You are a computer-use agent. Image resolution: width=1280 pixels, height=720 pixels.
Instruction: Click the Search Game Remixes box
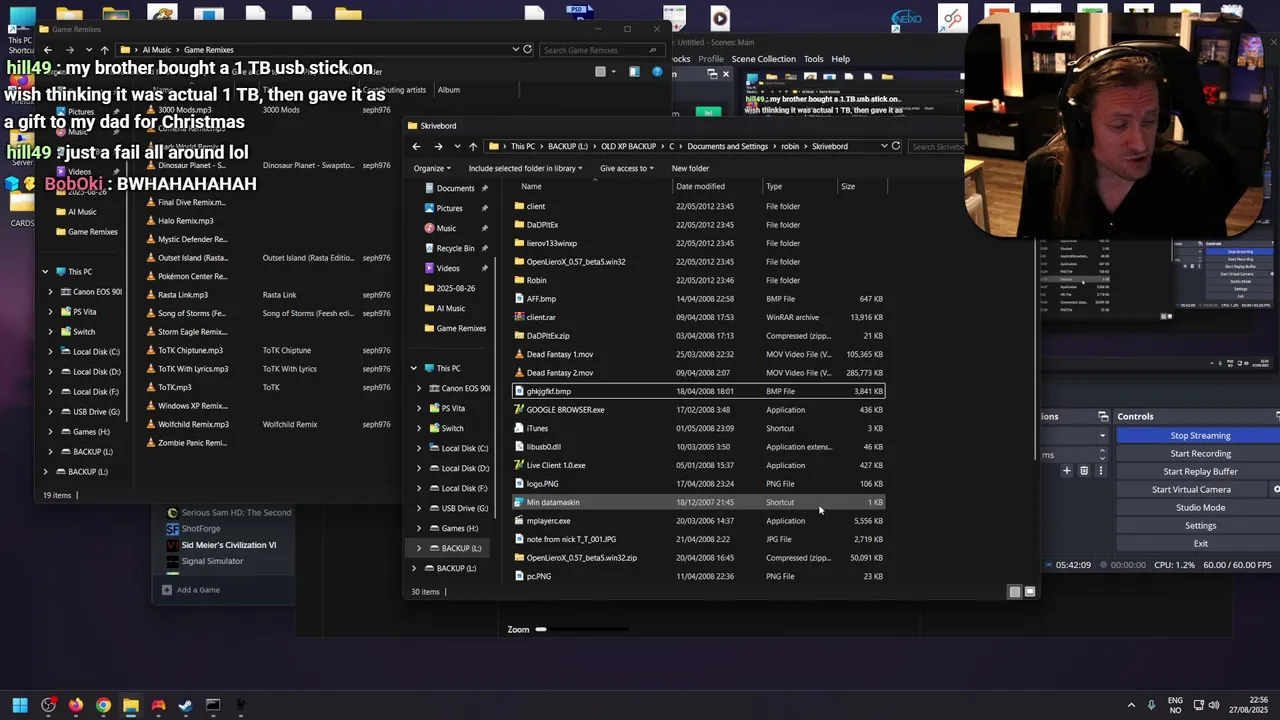pyautogui.click(x=600, y=50)
